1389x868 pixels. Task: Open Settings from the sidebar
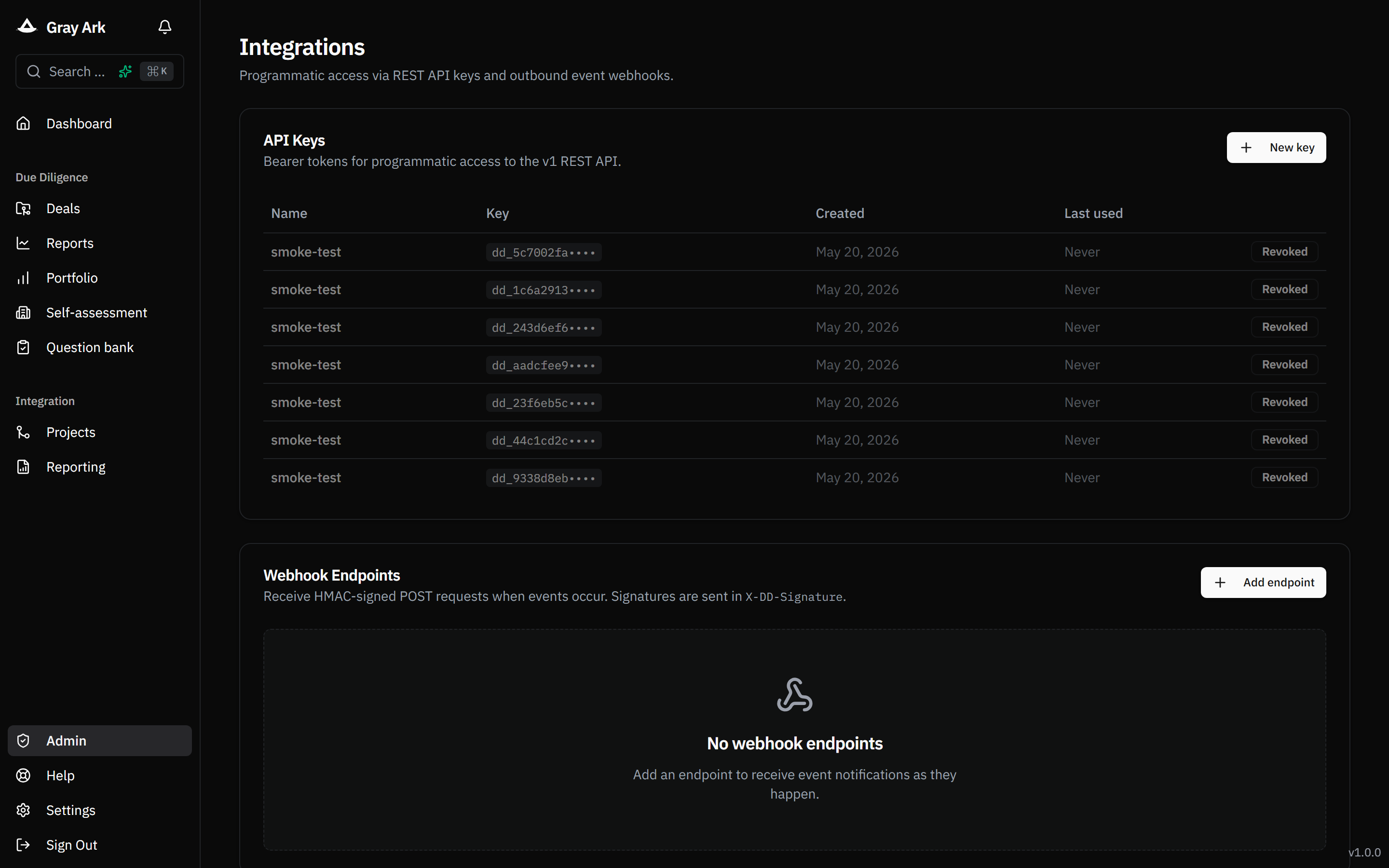pos(100,810)
